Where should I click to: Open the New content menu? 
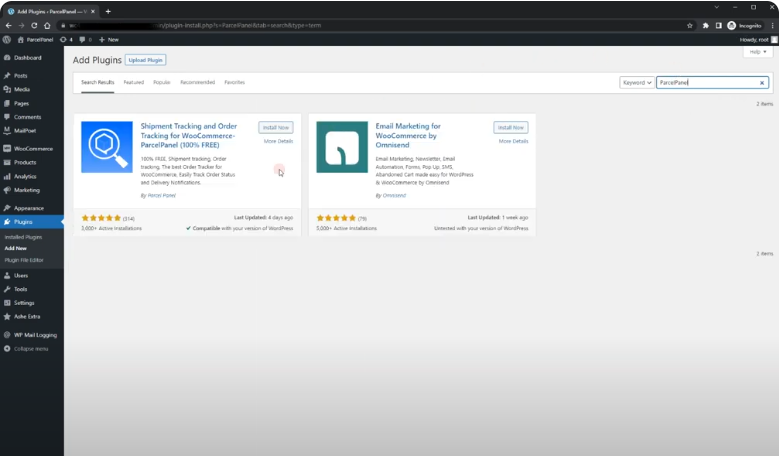tap(109, 40)
